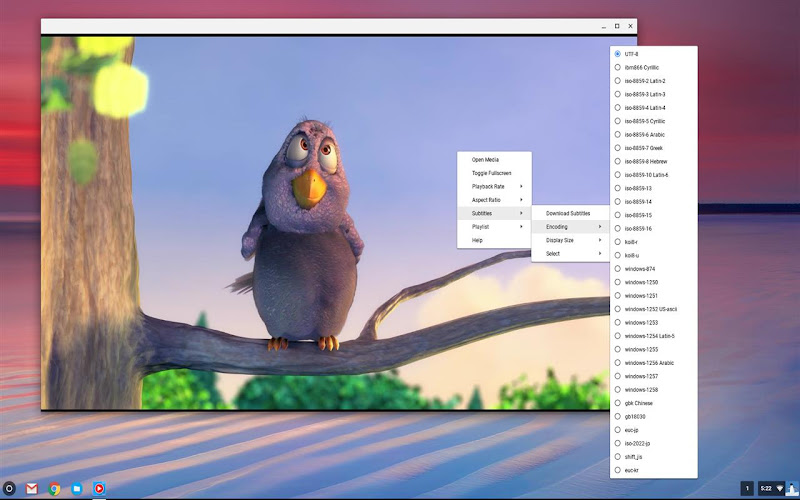Screen dimensions: 800x500
Task: Expand the Playback Rate submenu
Action: click(x=494, y=186)
